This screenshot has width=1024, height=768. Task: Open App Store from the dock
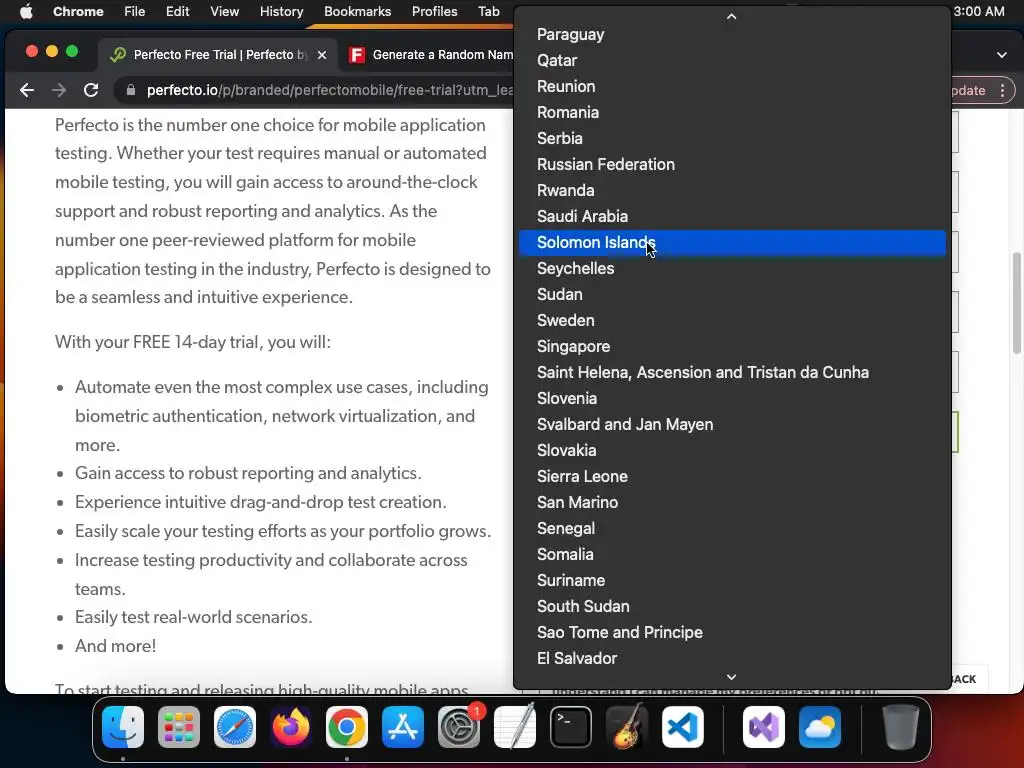[403, 727]
